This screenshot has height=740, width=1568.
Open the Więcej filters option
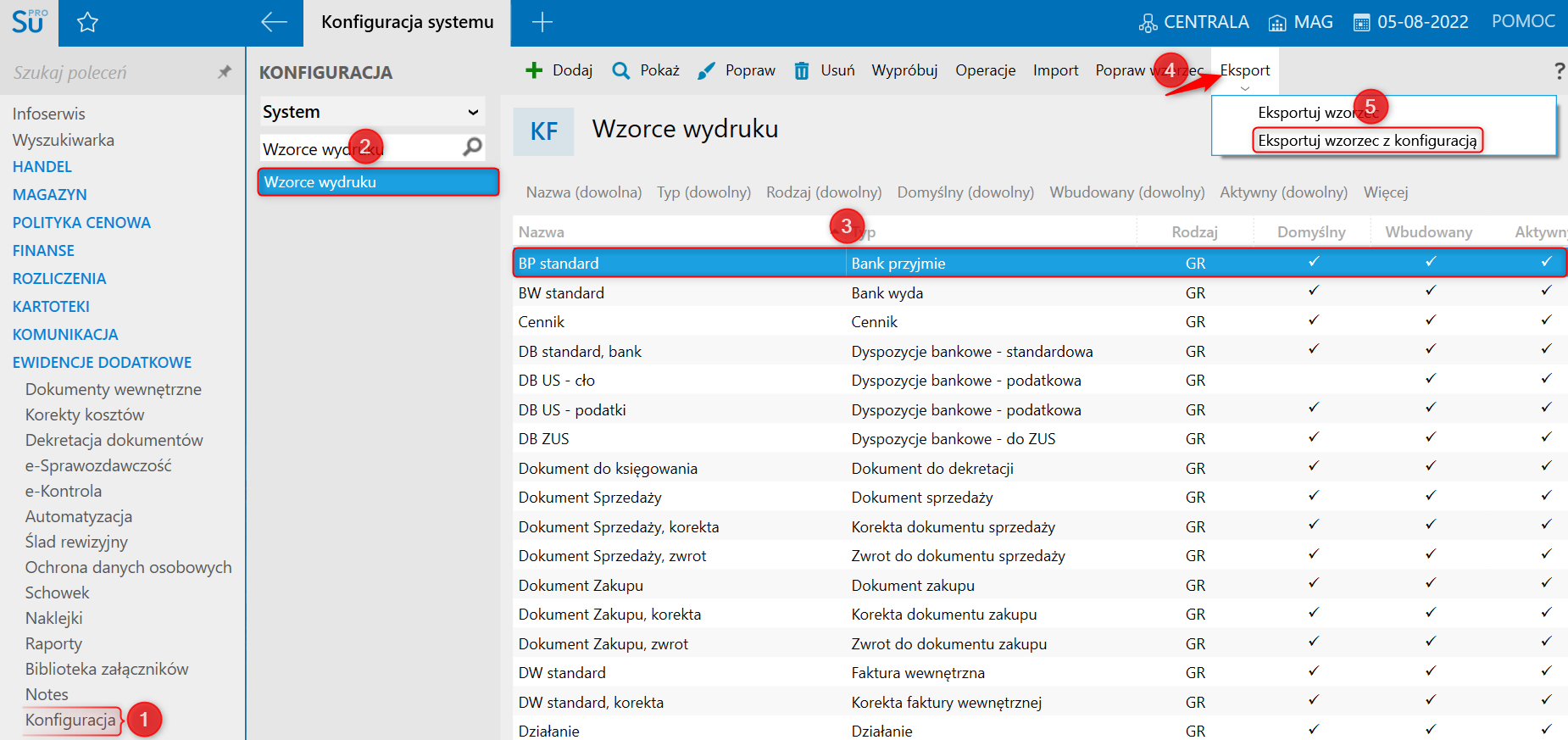[x=1386, y=192]
